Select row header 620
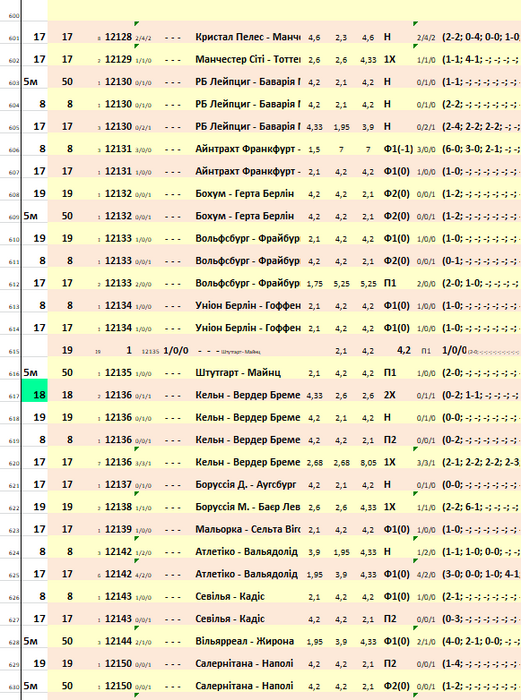This screenshot has width=521, height=700. click(14, 463)
